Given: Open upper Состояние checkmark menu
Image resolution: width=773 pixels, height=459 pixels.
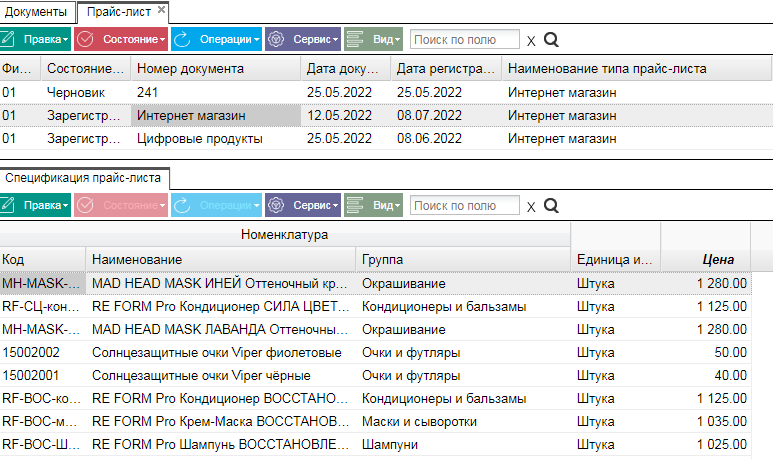Looking at the screenshot, I should coord(121,39).
